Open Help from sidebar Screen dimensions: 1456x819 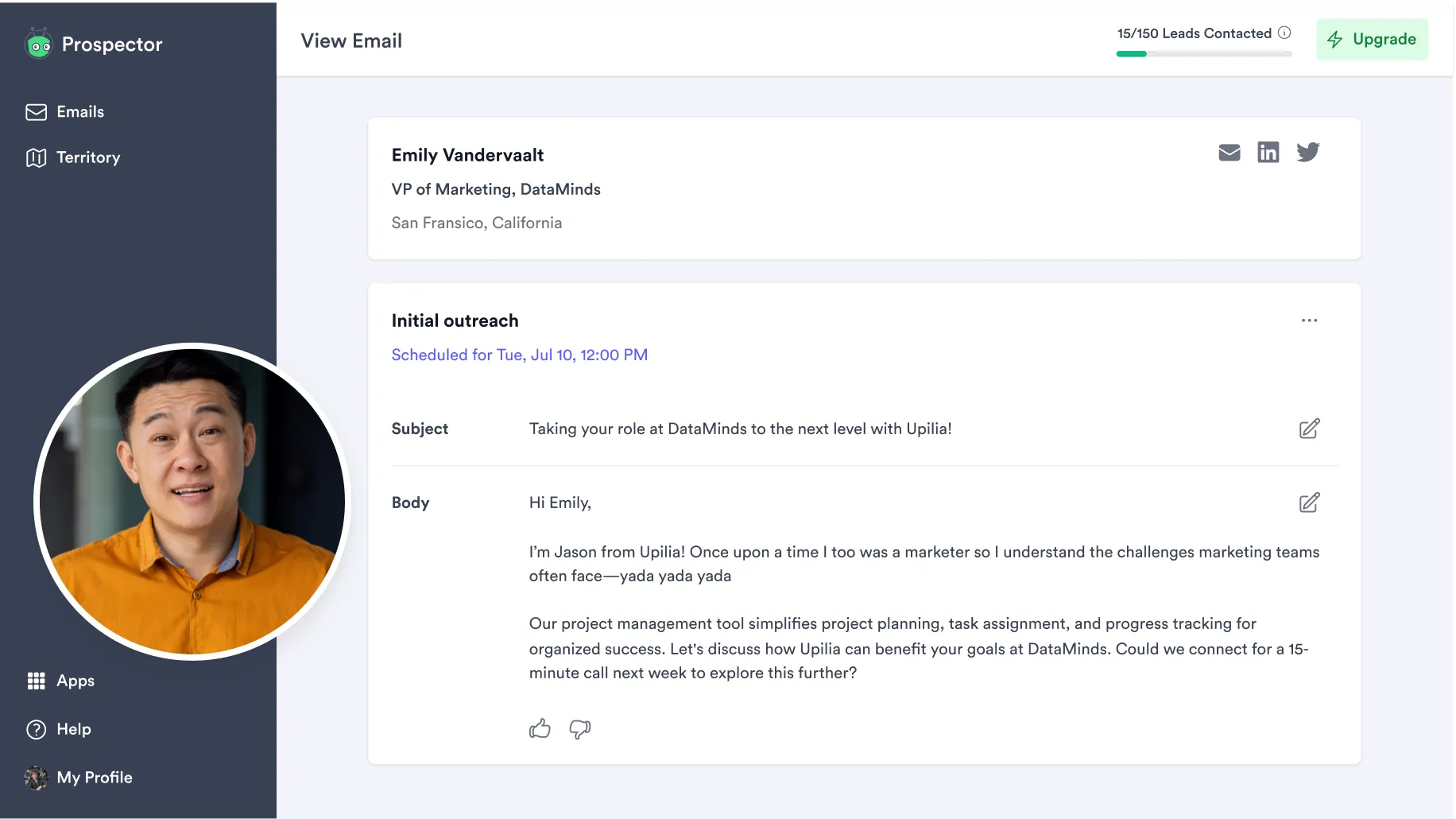tap(59, 729)
